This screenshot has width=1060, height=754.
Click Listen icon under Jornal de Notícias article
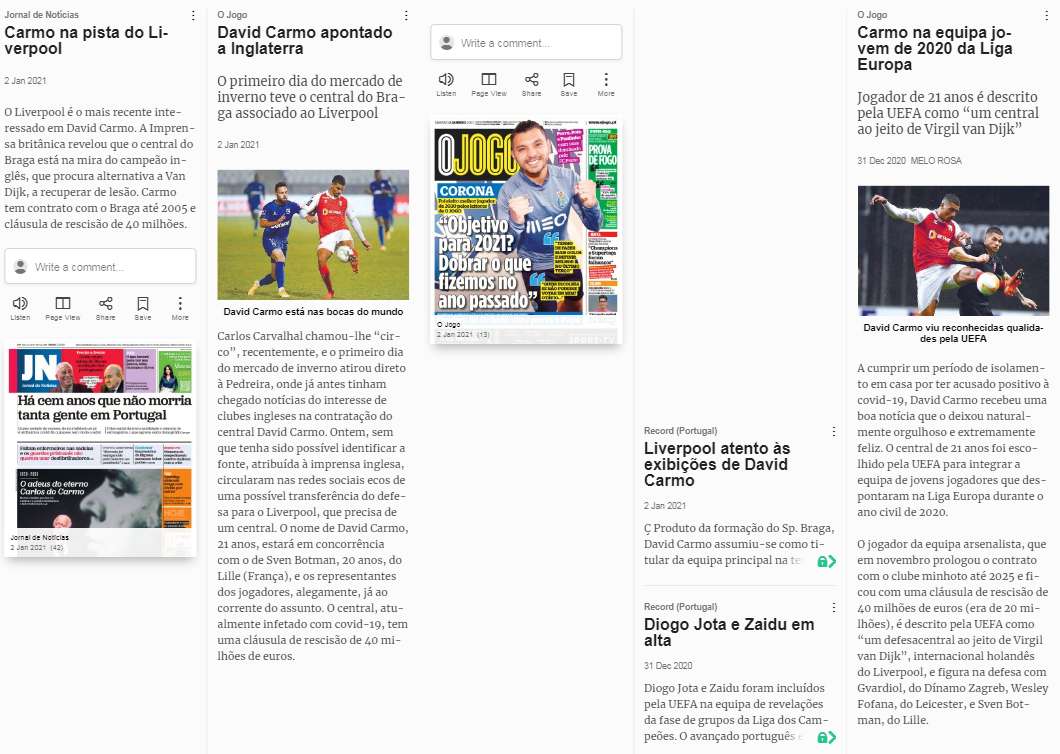tap(20, 304)
